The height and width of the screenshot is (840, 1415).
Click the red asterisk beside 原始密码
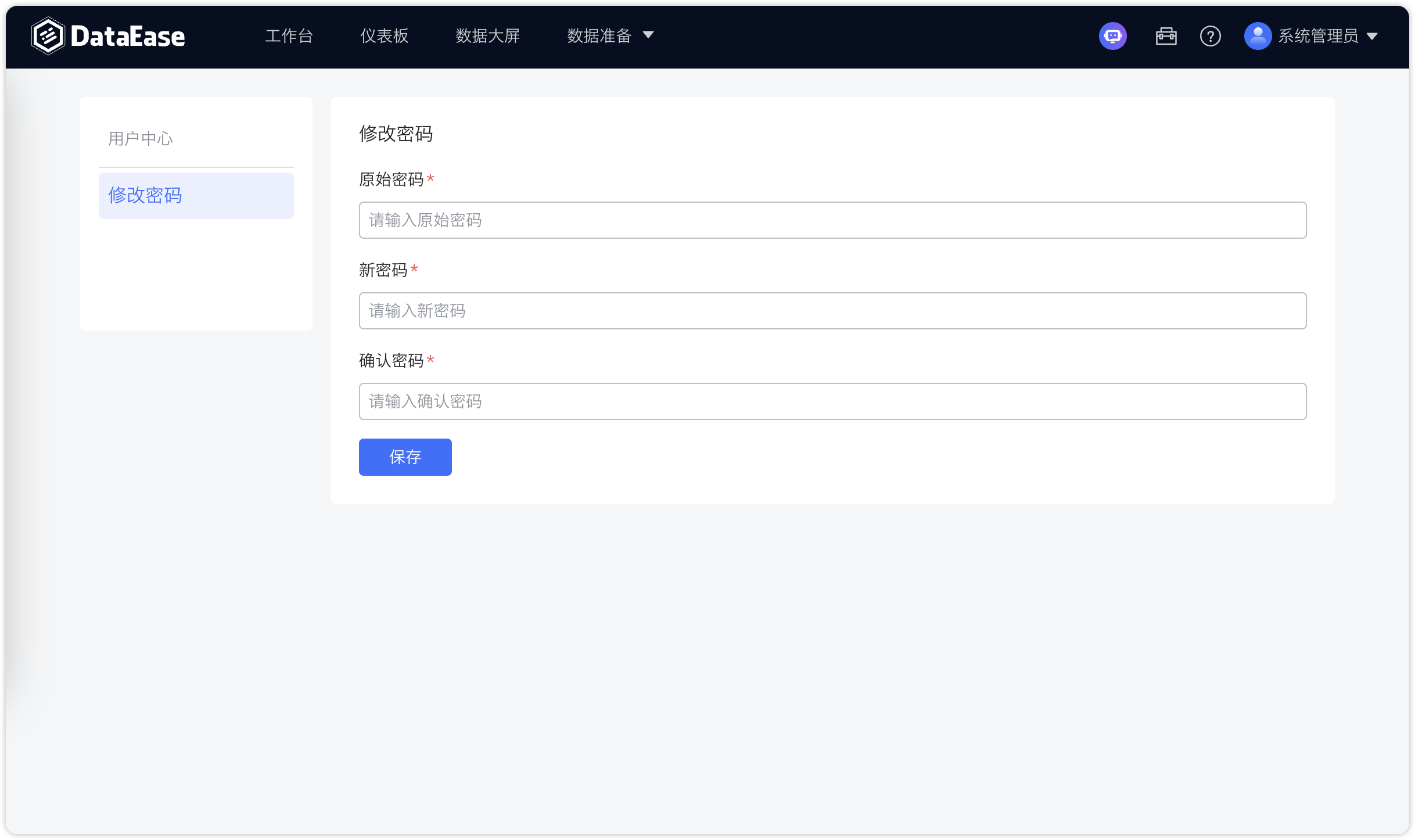coord(430,179)
